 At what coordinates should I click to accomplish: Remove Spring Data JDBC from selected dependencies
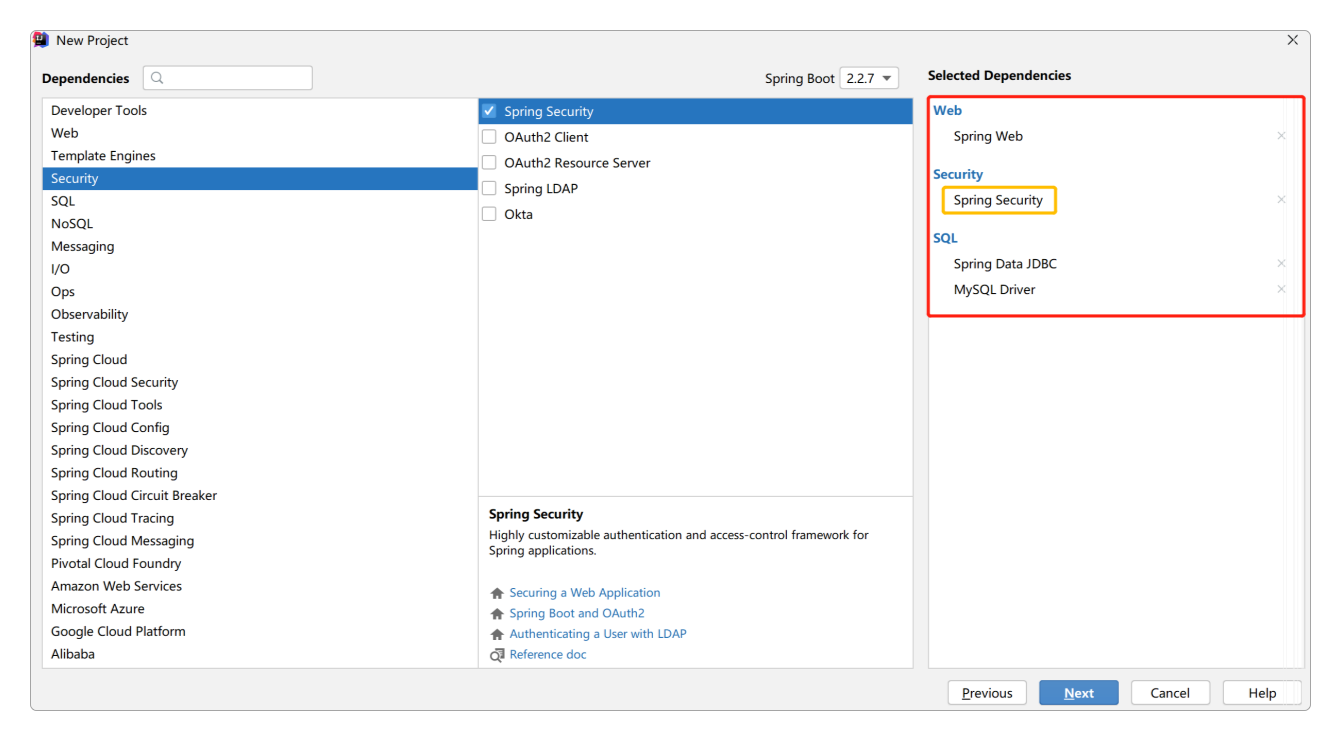click(x=1281, y=264)
